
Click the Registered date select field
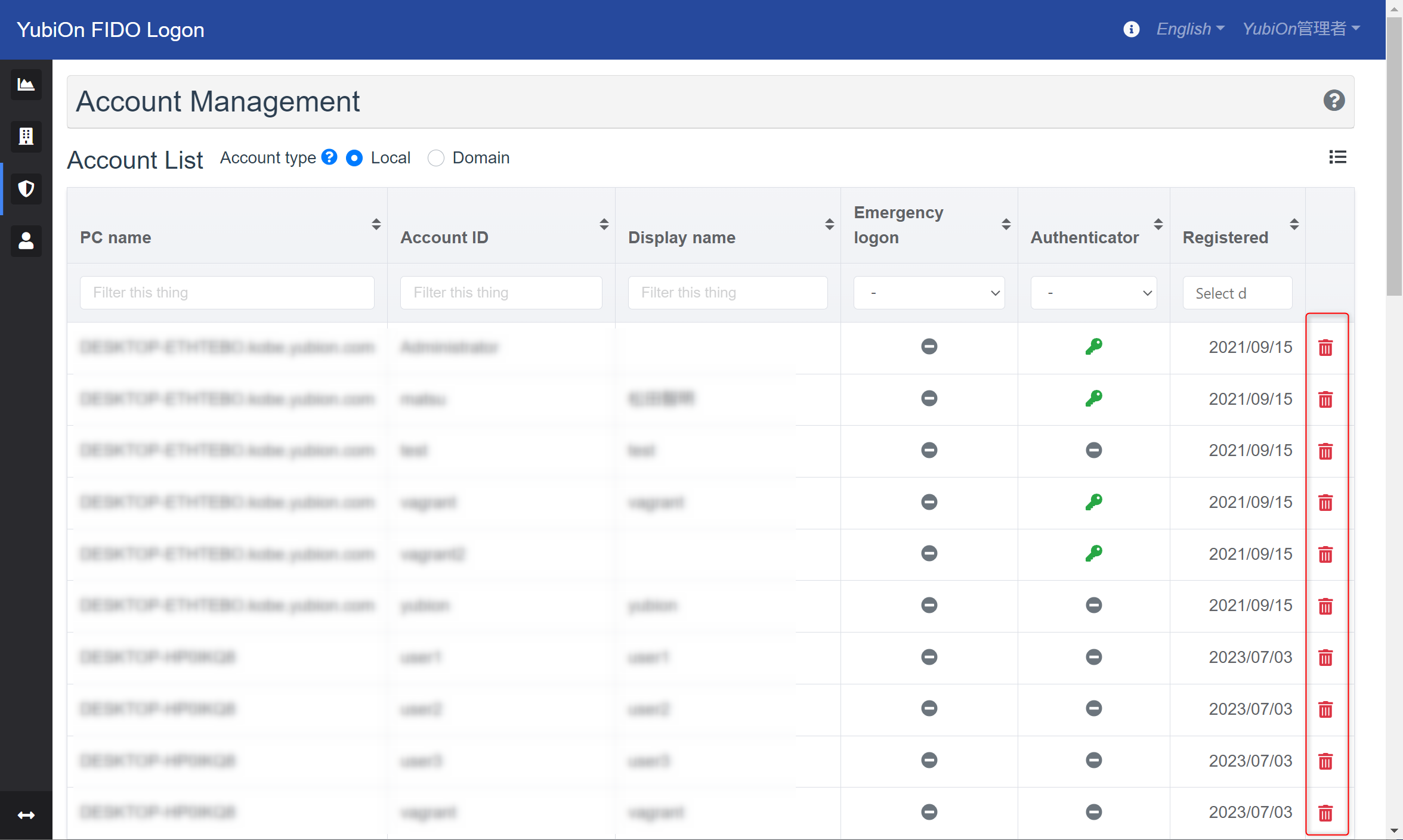click(x=1237, y=293)
